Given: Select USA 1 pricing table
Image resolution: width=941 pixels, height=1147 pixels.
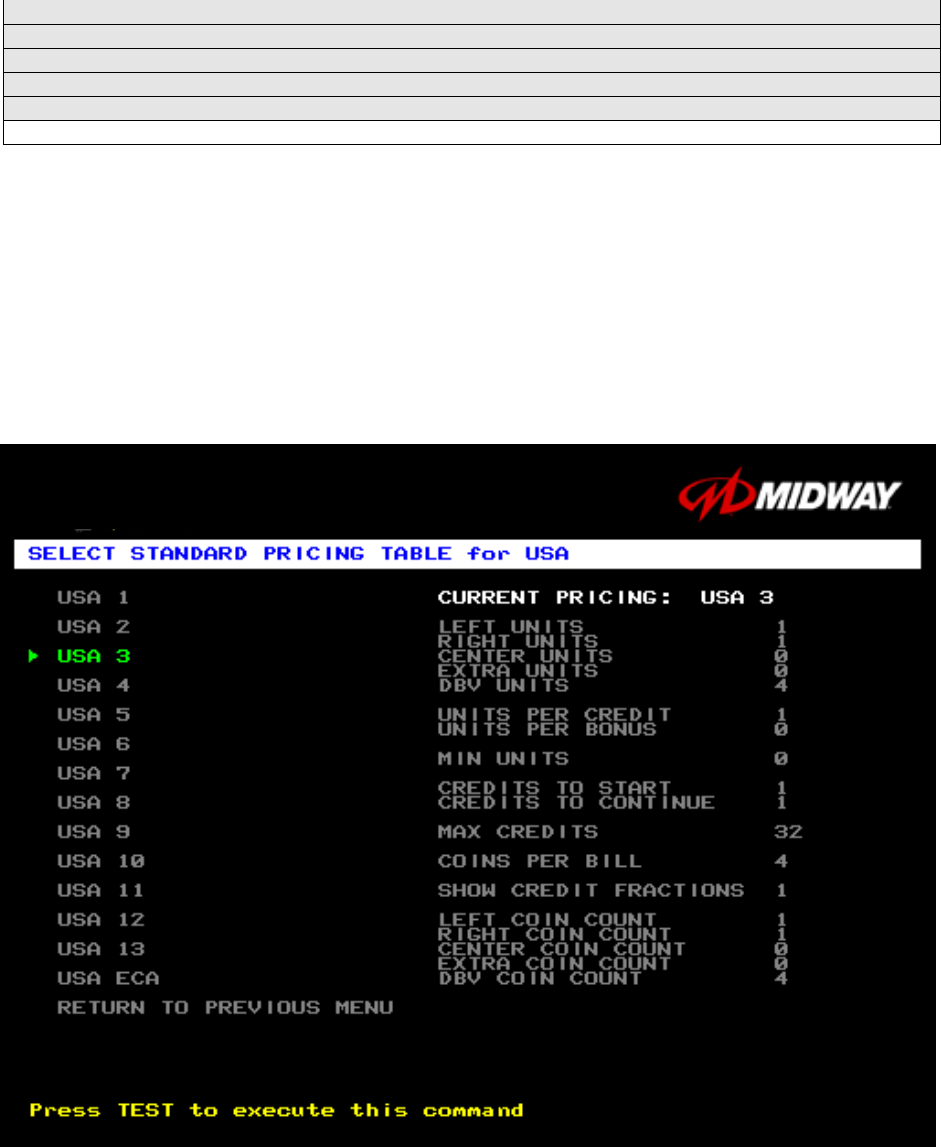Looking at the screenshot, I should [94, 598].
